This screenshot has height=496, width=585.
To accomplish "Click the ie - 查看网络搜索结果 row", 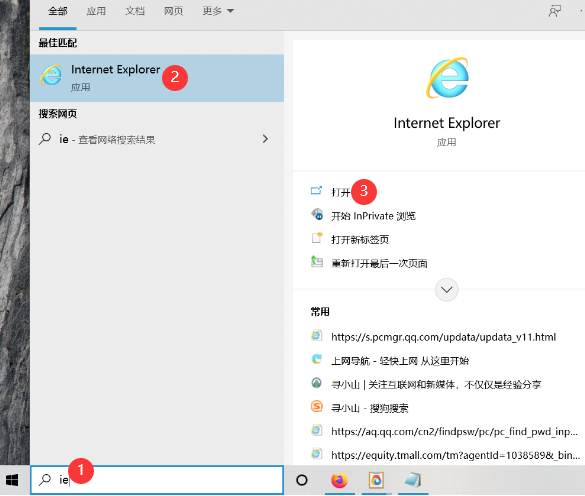I will 157,139.
